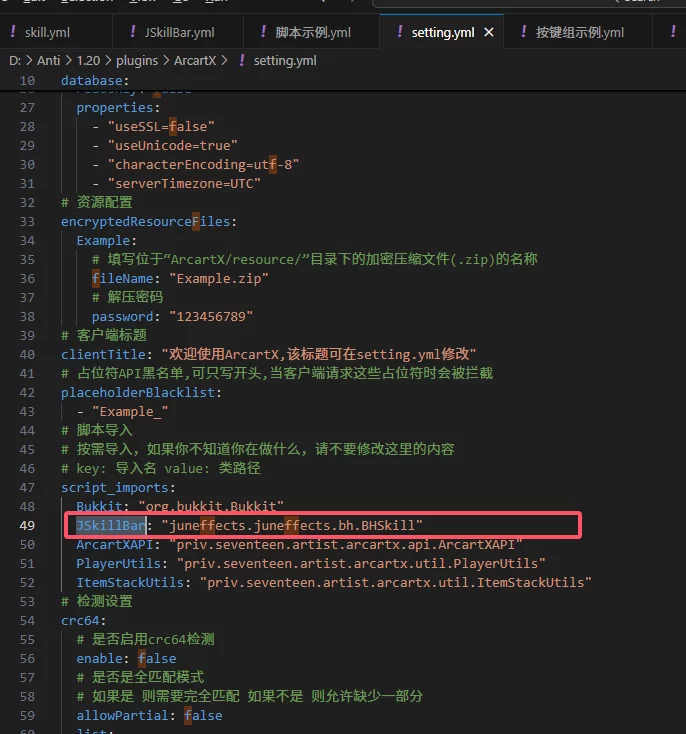The image size is (686, 734).
Task: Click the Example: key on line 34
Action: tap(106, 241)
